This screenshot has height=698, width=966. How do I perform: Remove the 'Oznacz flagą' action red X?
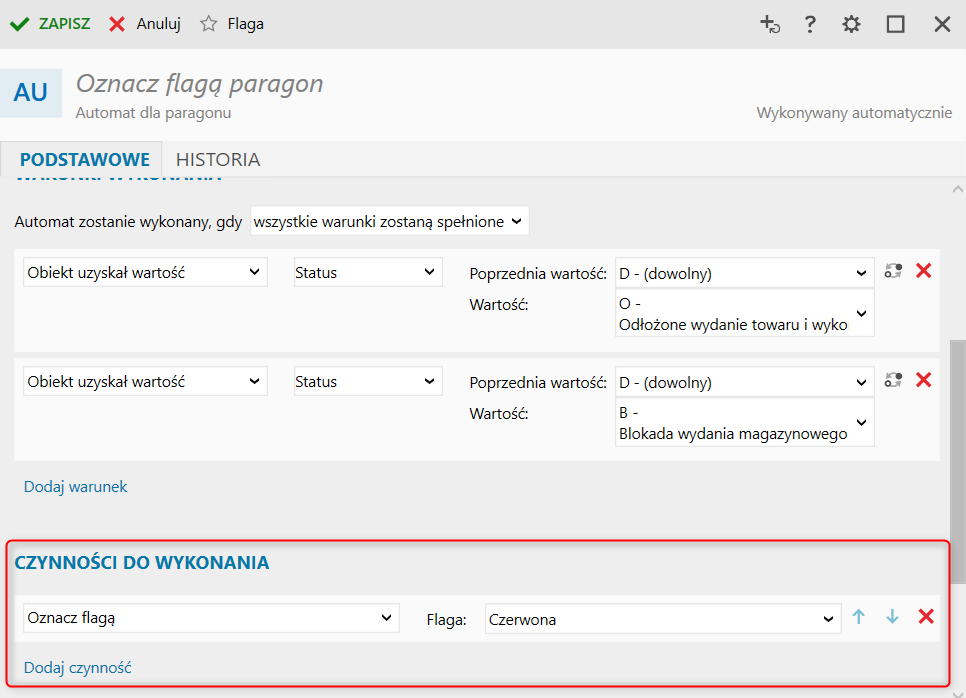pos(926,617)
